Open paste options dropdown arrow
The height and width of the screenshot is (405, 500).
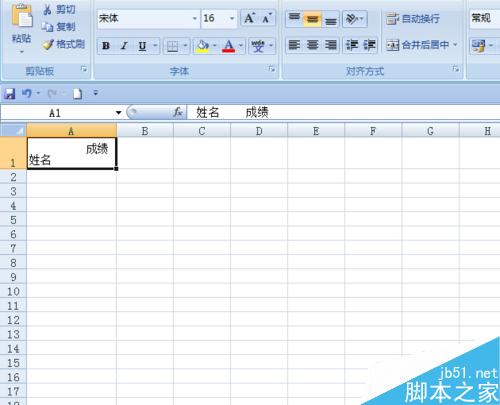(x=22, y=53)
